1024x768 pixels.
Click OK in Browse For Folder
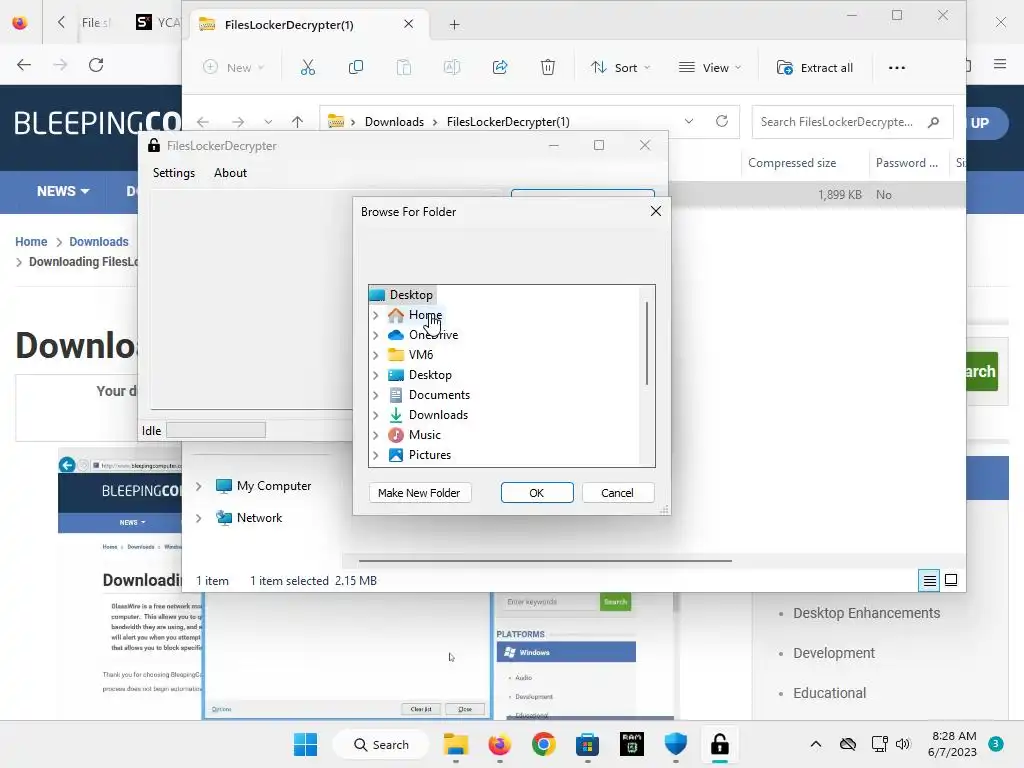click(537, 493)
